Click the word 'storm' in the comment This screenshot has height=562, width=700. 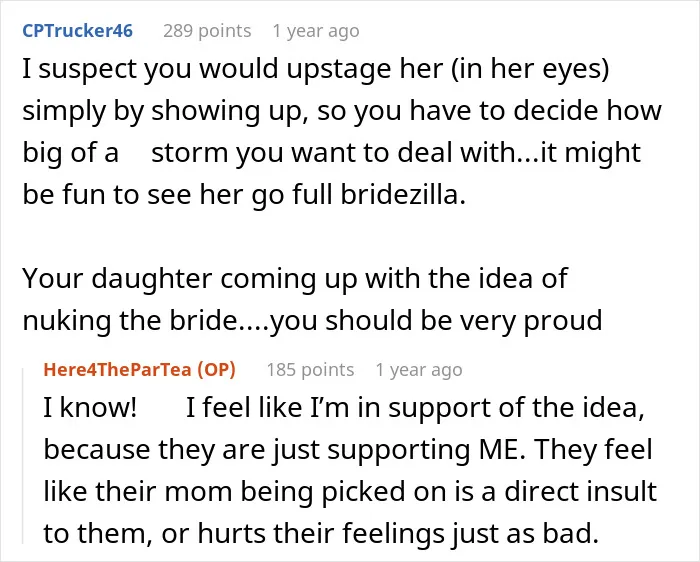click(x=190, y=153)
